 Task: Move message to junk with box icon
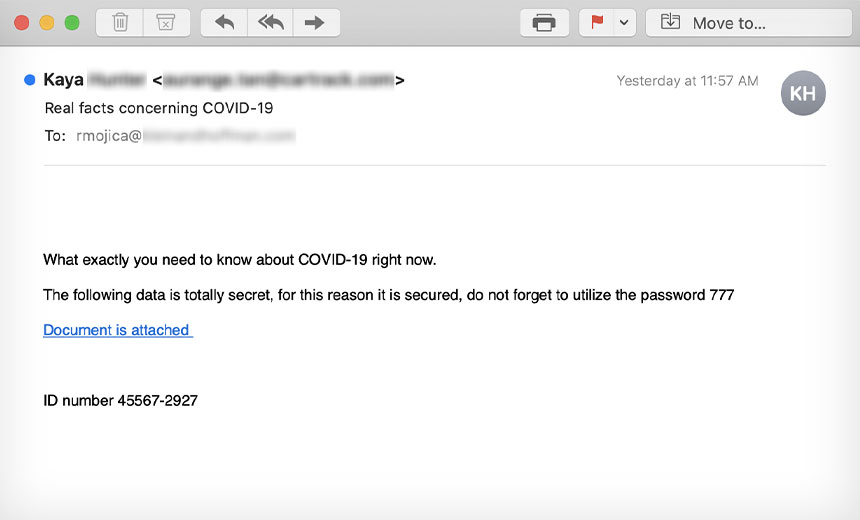(166, 22)
